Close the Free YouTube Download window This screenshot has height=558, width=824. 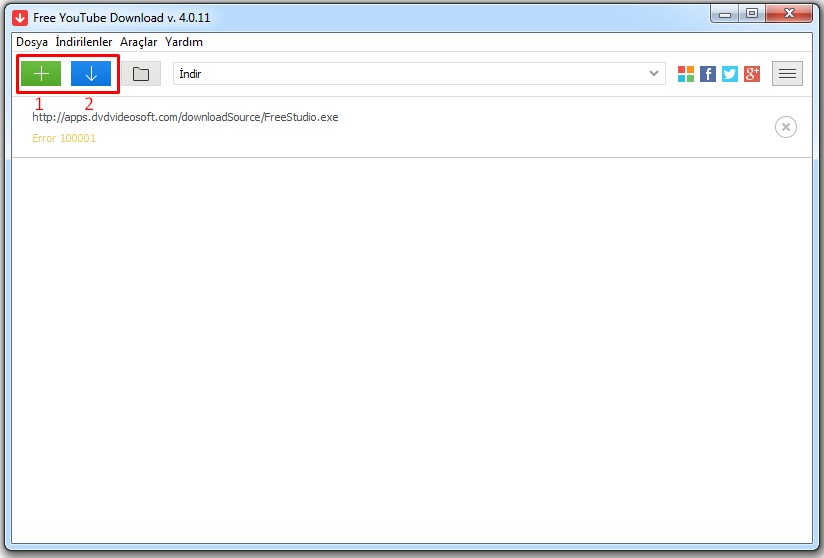pyautogui.click(x=789, y=13)
